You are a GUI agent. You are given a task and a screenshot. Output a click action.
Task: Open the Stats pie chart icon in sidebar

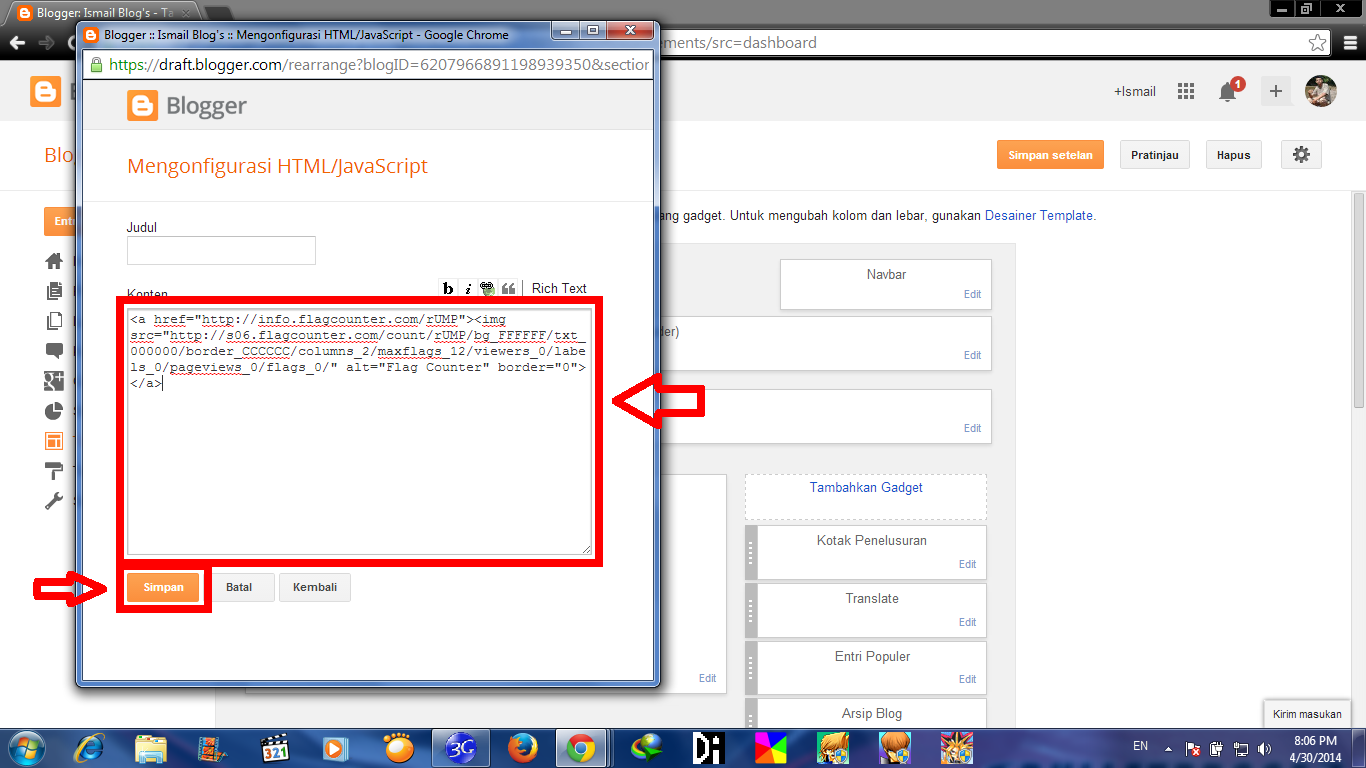coord(54,411)
